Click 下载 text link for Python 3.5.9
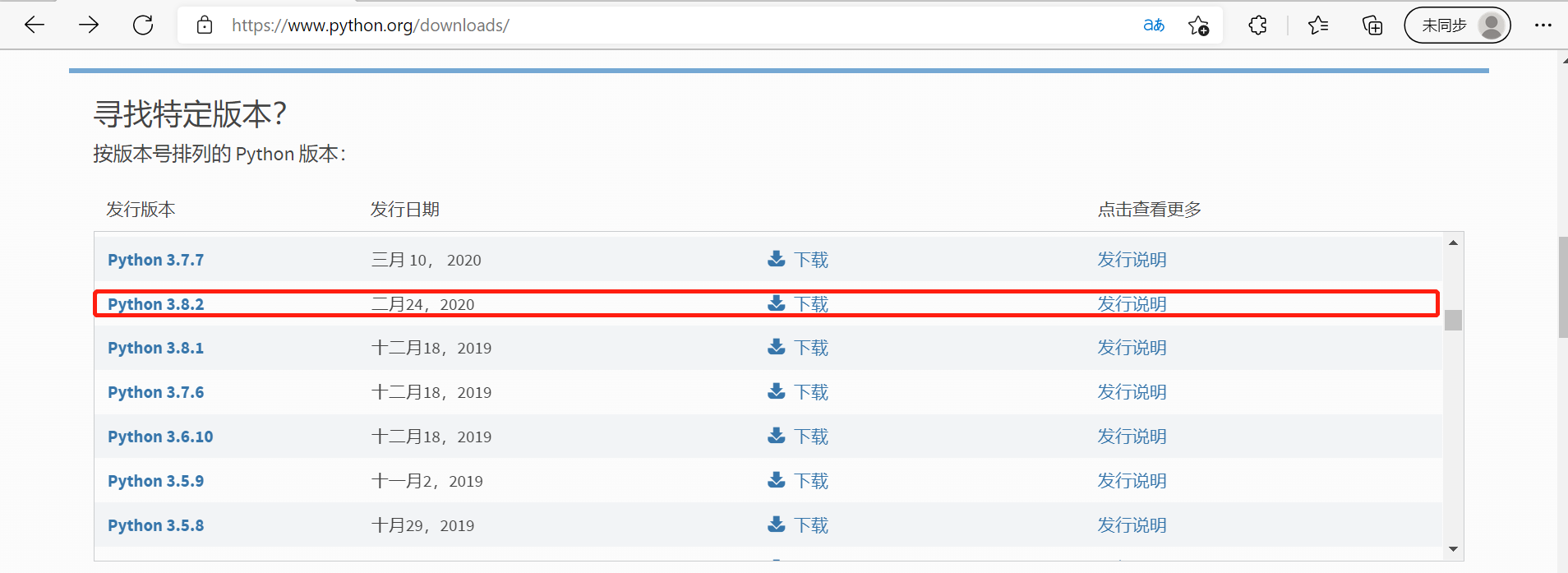1568x573 pixels. point(811,481)
